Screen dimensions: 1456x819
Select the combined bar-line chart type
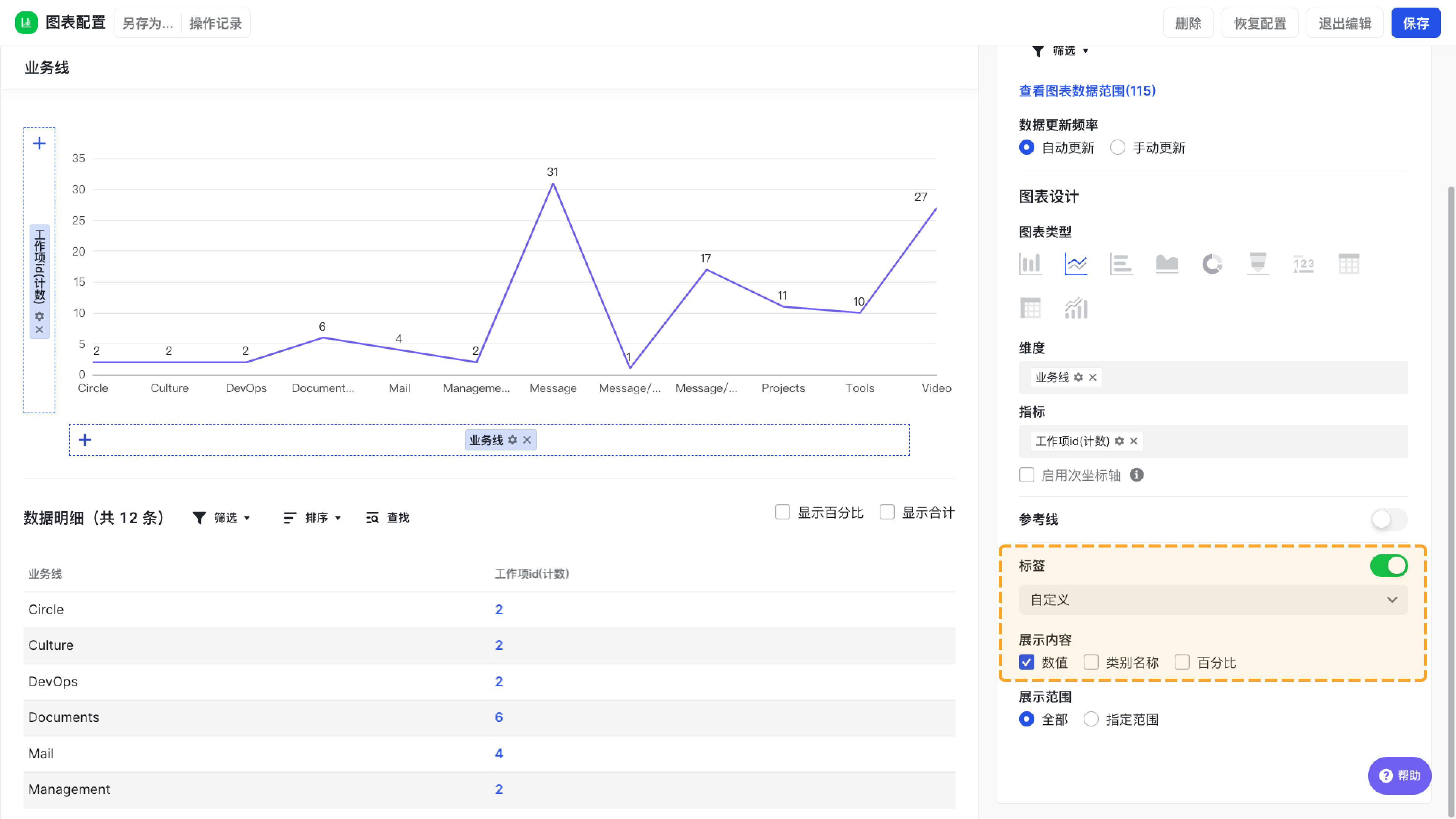tap(1076, 308)
